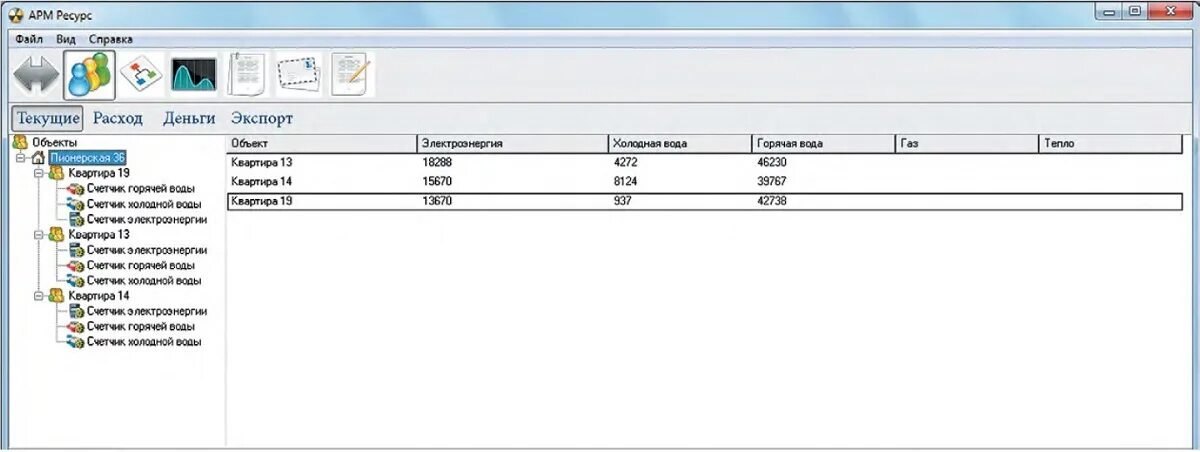Click electricity value 18288
1200x452 pixels.
click(438, 162)
